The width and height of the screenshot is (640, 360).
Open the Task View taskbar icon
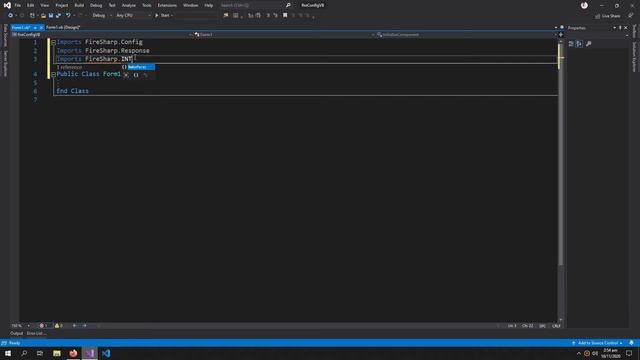40,353
